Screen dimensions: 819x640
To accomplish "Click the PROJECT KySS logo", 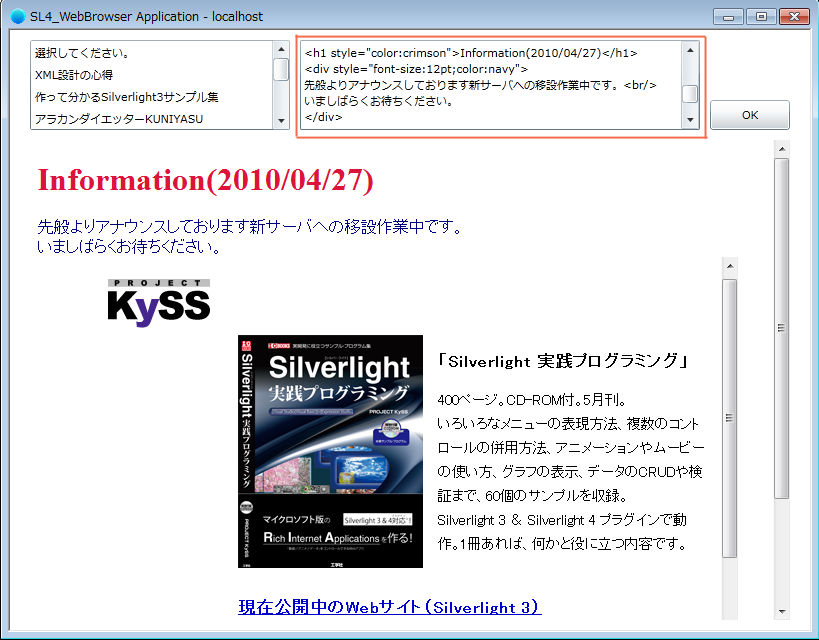I will click(159, 302).
